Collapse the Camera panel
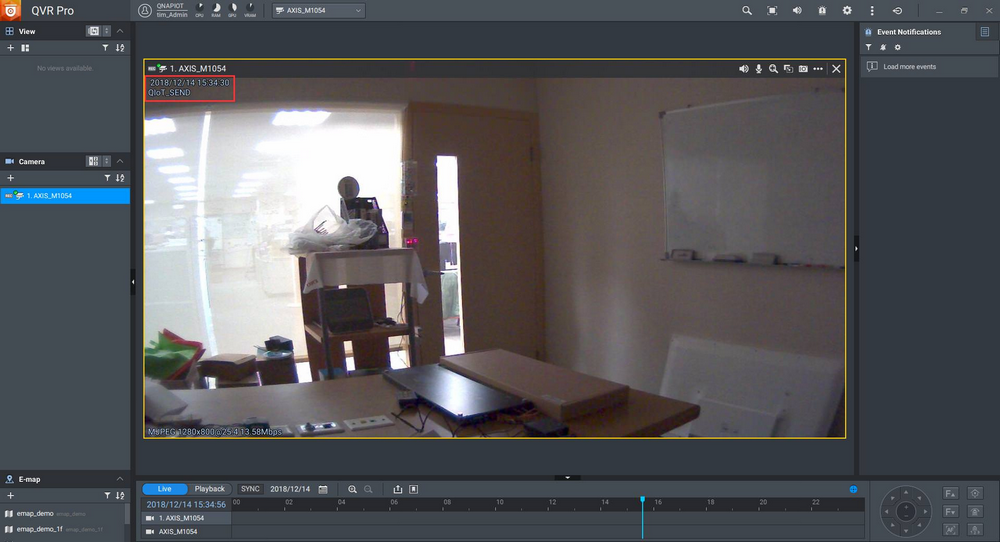This screenshot has width=1000, height=542. [120, 161]
